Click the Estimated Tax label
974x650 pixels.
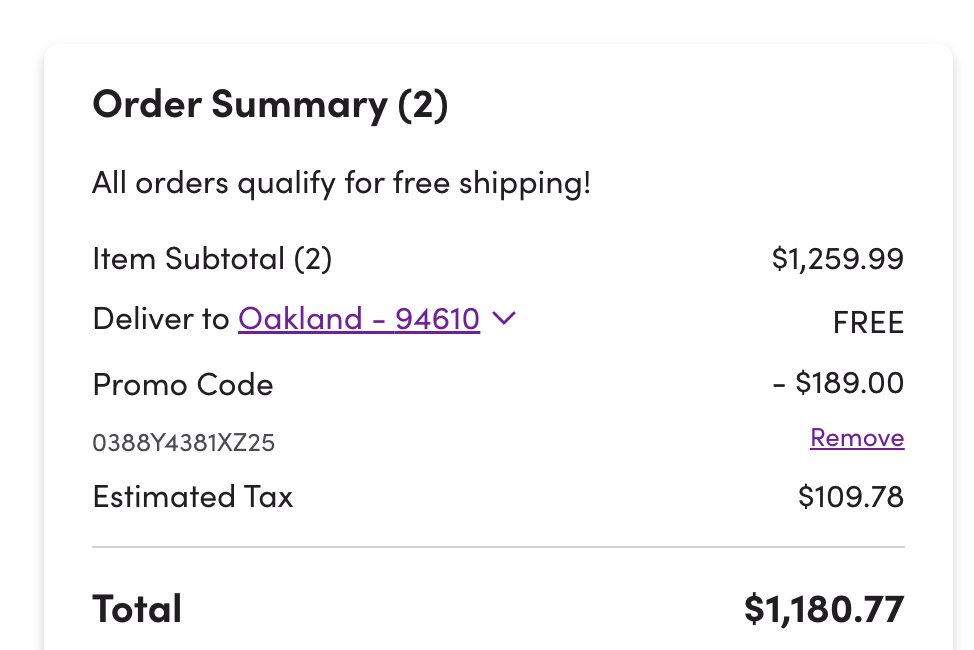pyautogui.click(x=193, y=497)
